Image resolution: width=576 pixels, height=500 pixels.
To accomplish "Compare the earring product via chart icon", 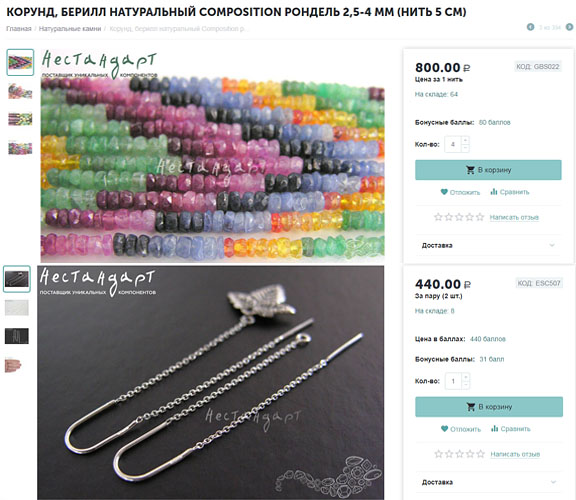I will (494, 429).
